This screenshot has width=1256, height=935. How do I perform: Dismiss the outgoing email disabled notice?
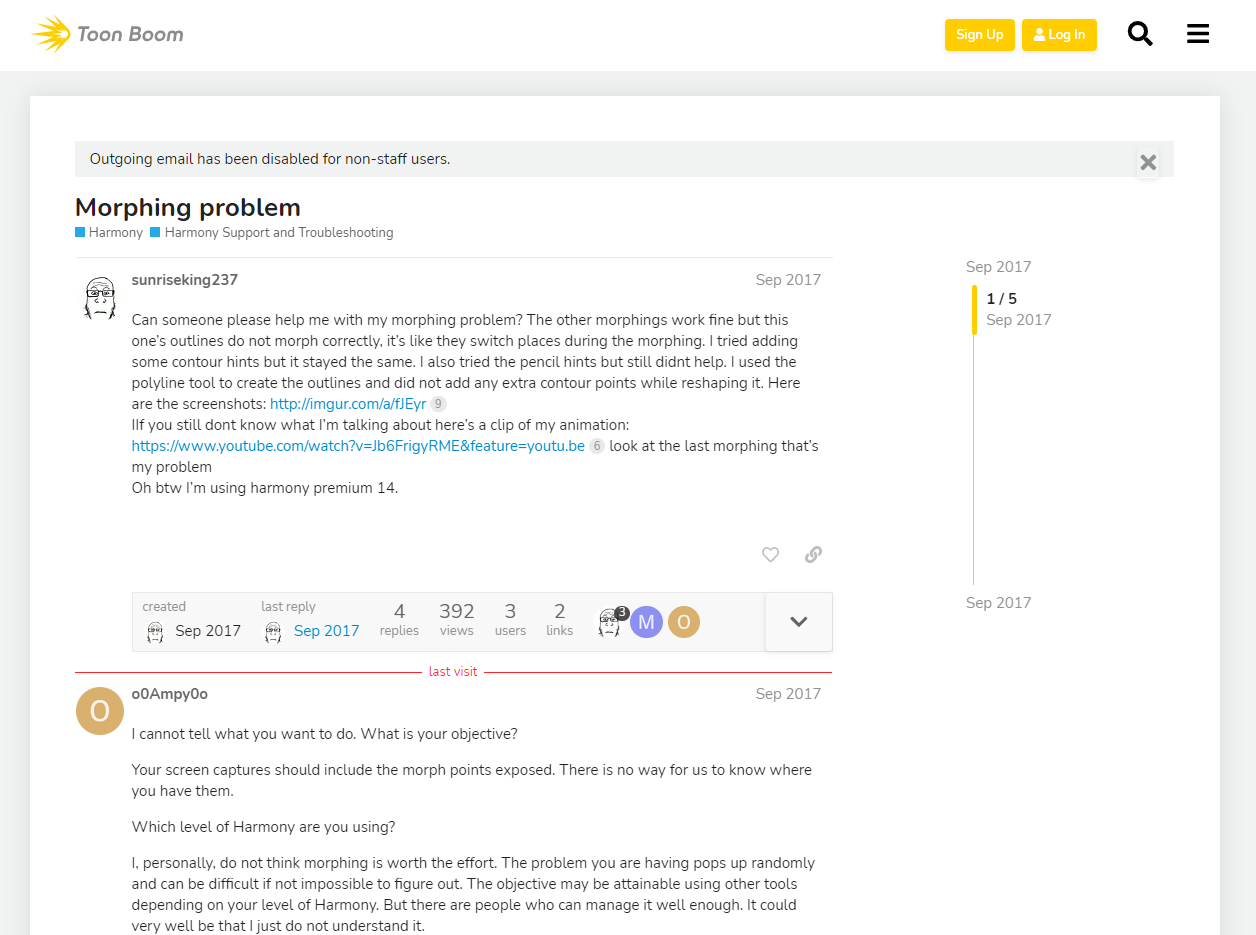(1148, 162)
